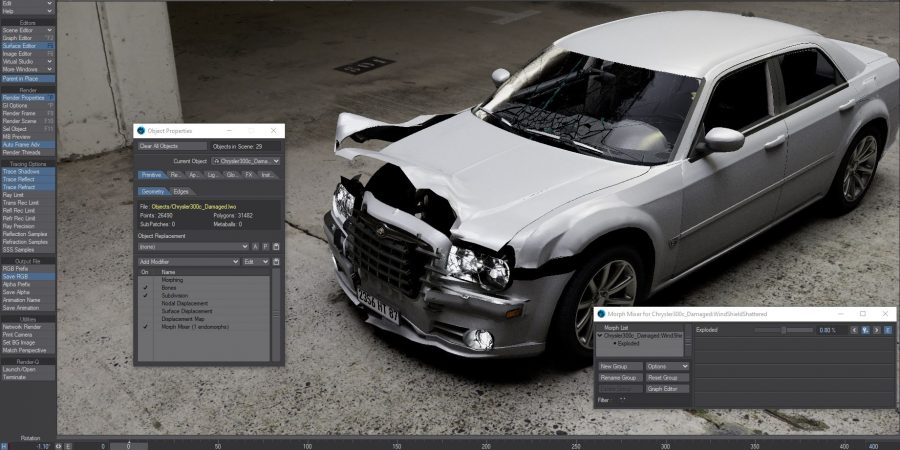Go to previous keyframe for Exploded morph
Image resolution: width=900 pixels, height=450 pixels.
click(x=854, y=330)
